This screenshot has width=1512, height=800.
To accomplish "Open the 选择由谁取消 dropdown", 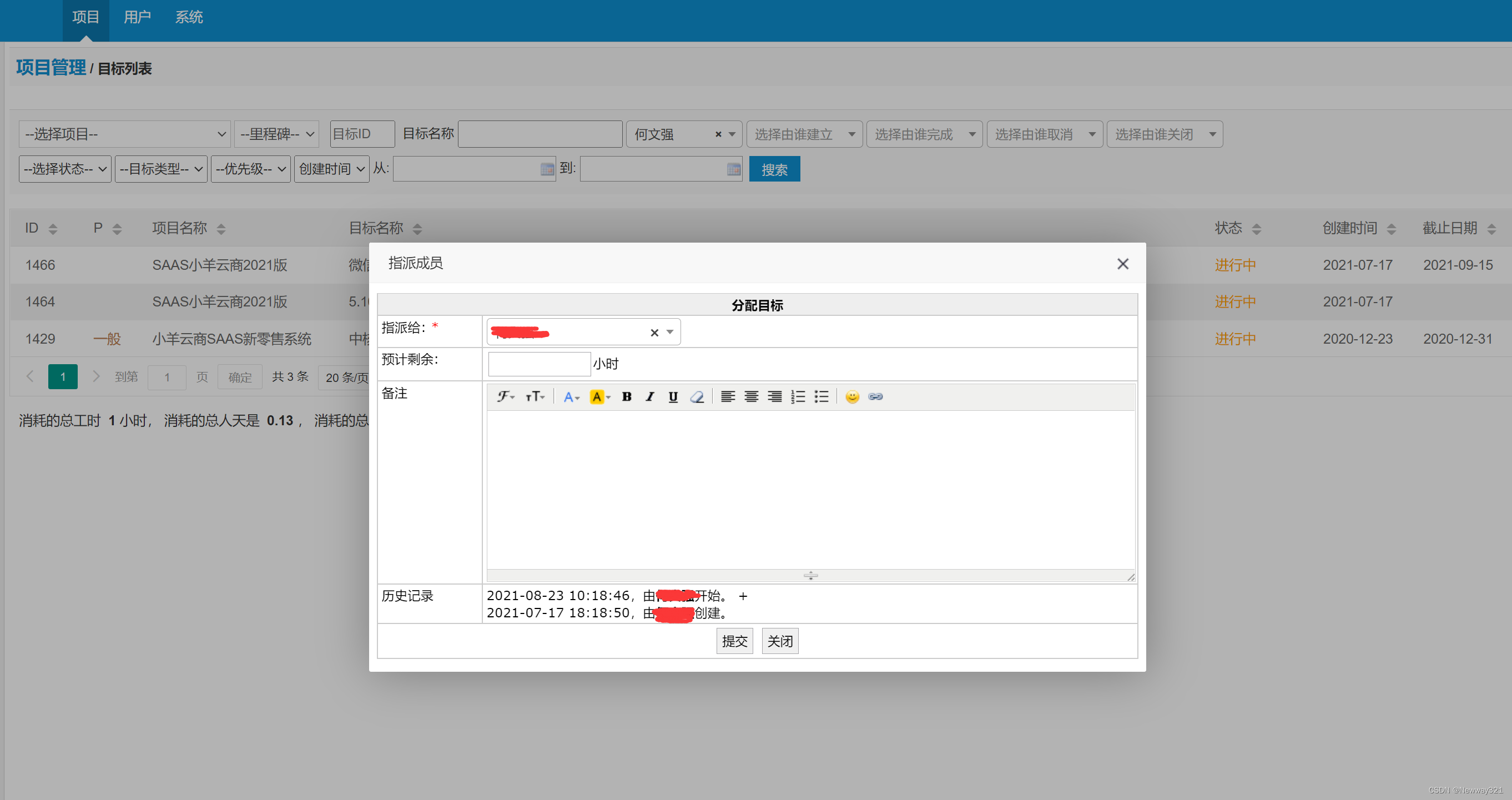I will [1045, 134].
